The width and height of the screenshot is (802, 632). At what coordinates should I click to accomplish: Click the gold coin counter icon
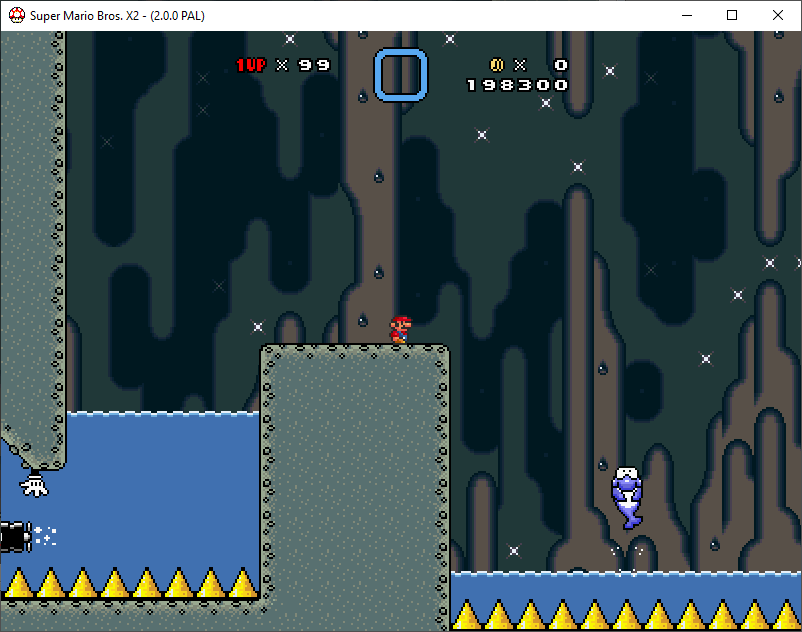point(497,65)
